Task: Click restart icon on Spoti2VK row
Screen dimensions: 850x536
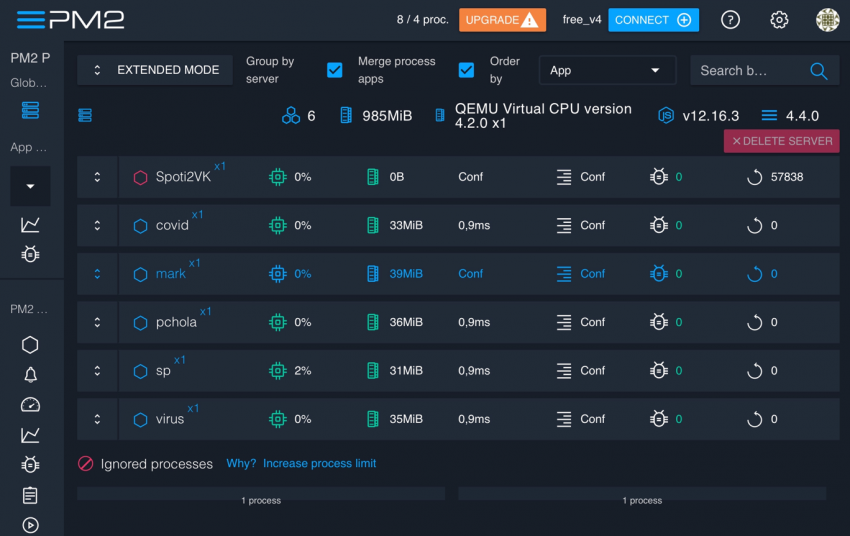Action: 755,177
